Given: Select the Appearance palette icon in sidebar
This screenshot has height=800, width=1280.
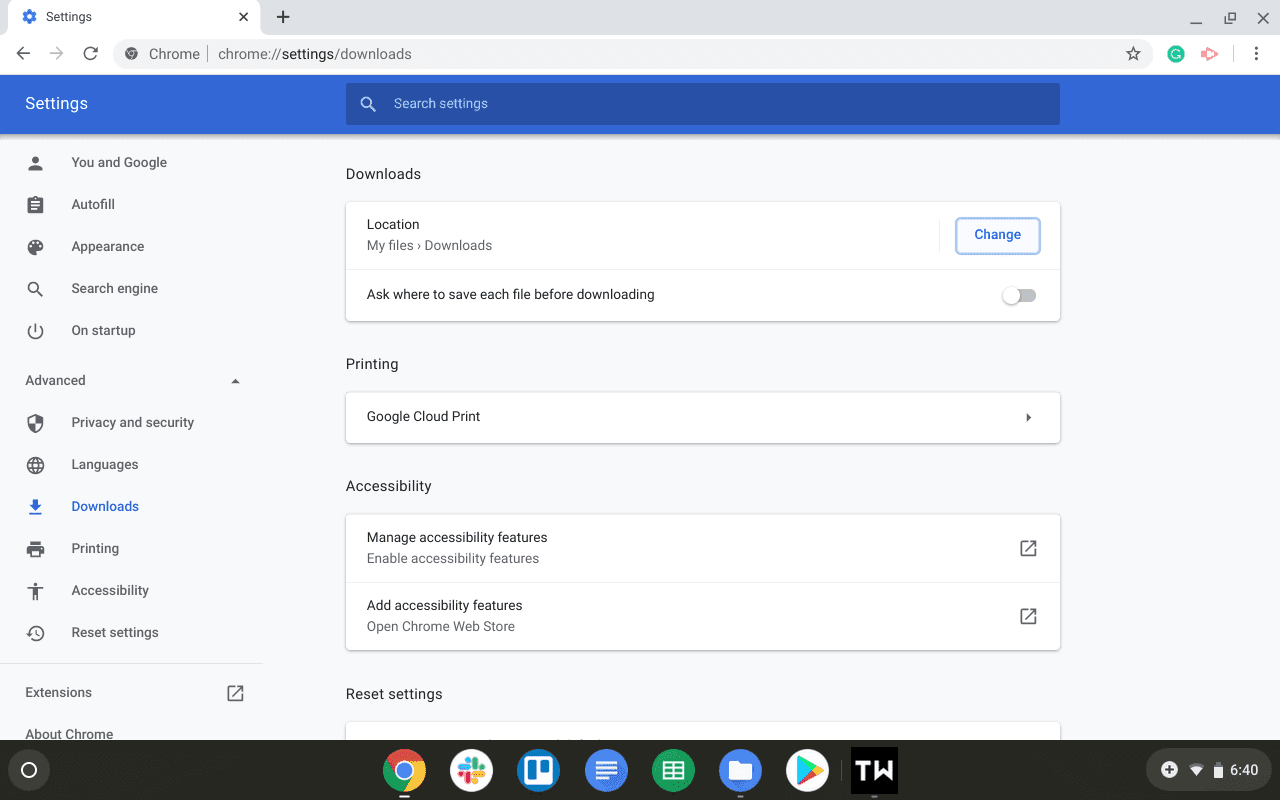Looking at the screenshot, I should 36,246.
